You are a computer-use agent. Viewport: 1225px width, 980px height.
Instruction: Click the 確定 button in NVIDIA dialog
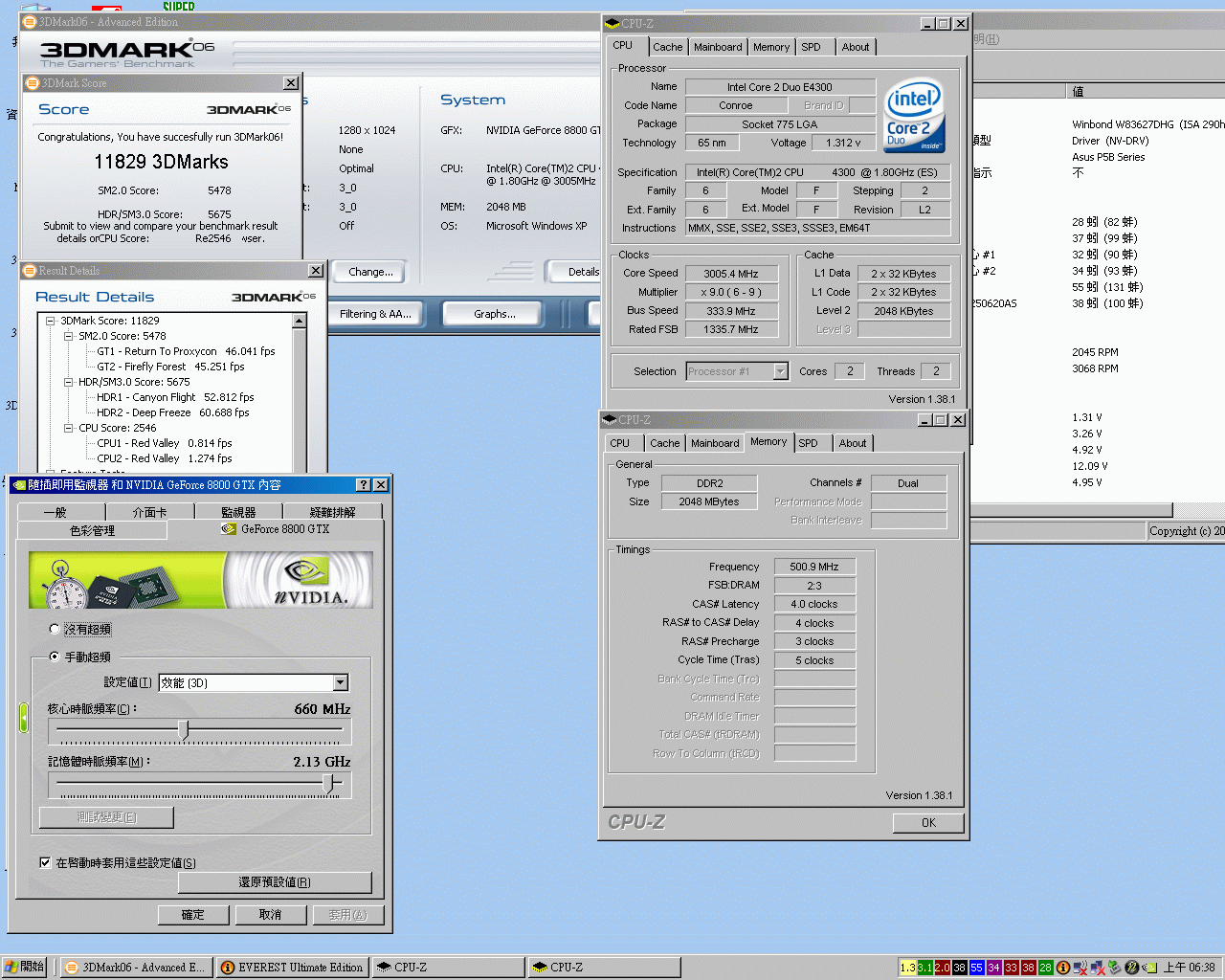pos(193,915)
